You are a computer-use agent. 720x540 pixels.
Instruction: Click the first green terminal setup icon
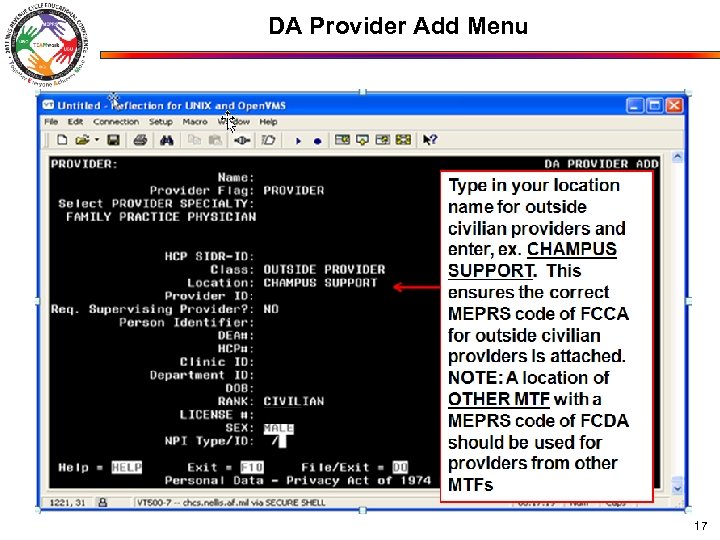342,140
